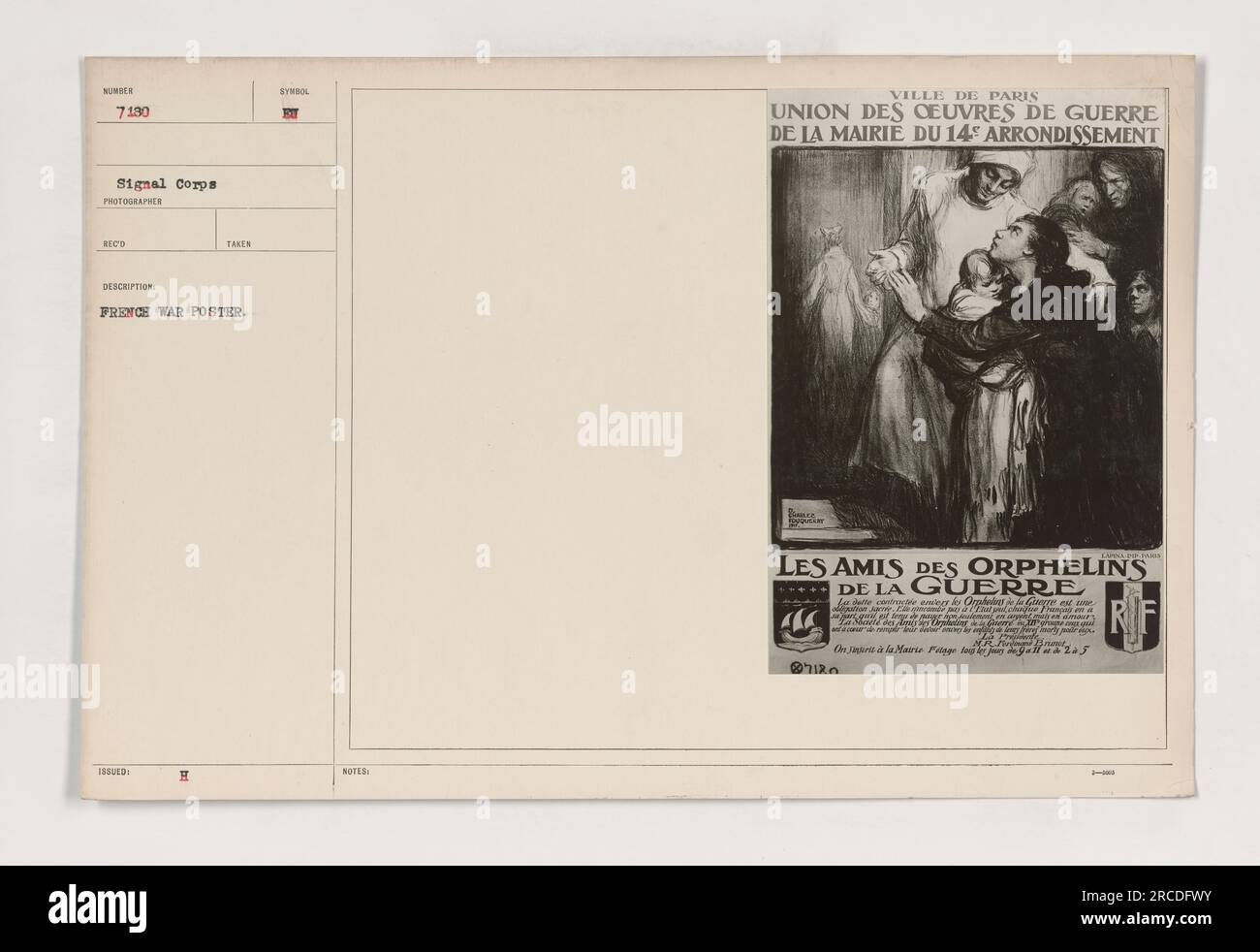This screenshot has height=952, width=1260.
Task: Click the "TAKEN" field label
Action: 238,244
